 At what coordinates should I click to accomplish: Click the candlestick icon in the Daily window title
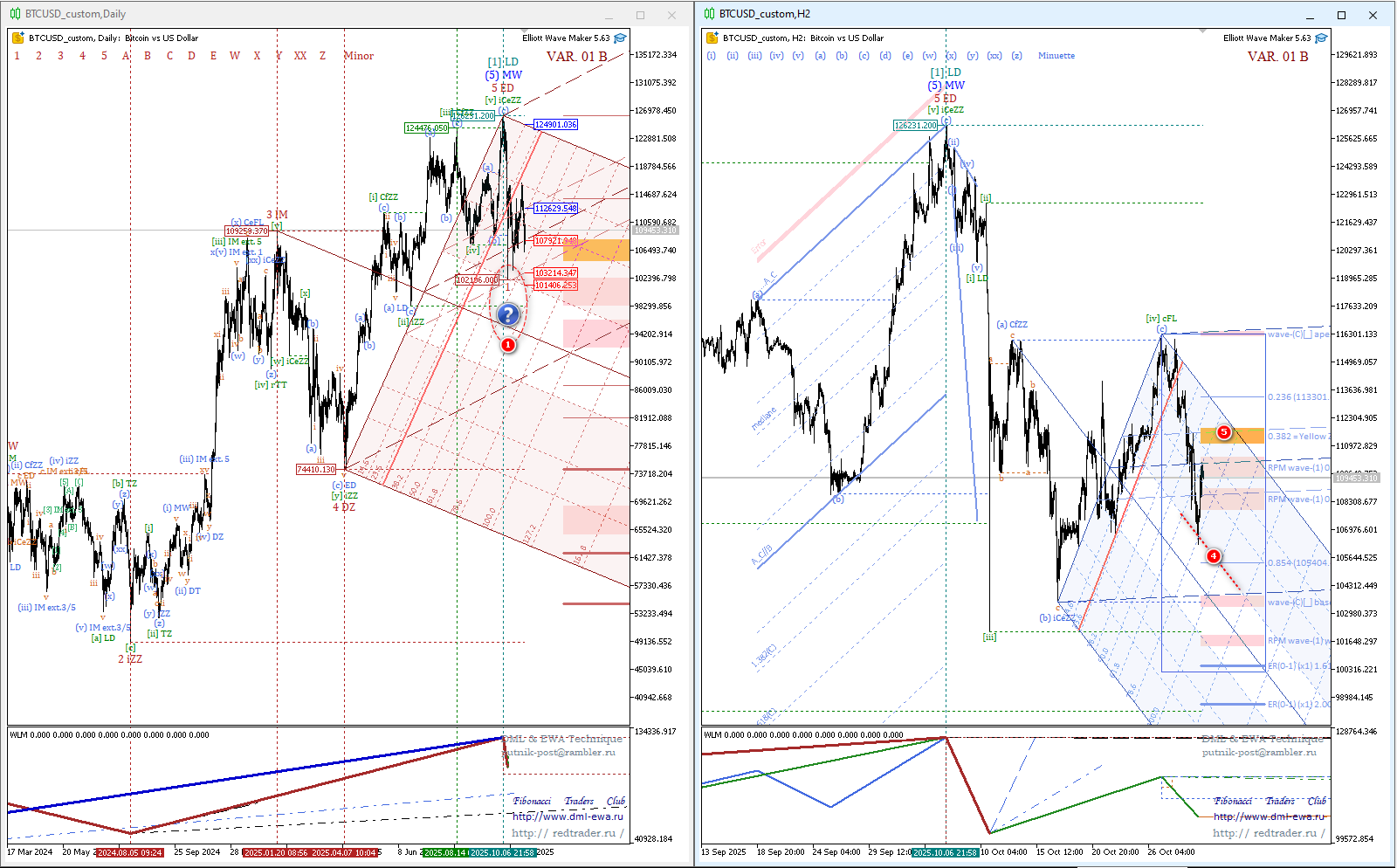[x=15, y=14]
